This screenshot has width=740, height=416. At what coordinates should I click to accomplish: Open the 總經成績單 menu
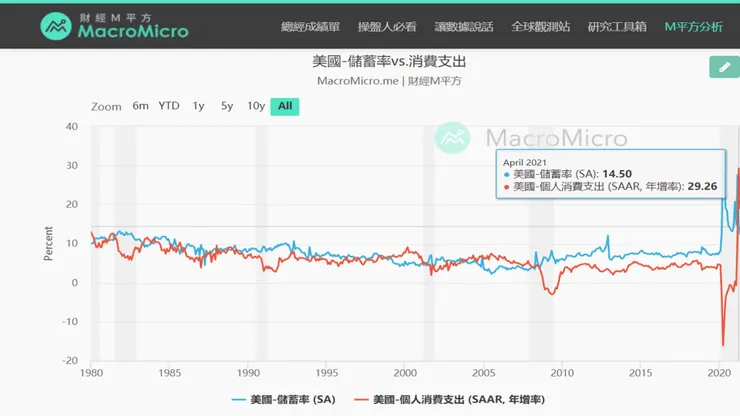pyautogui.click(x=311, y=27)
